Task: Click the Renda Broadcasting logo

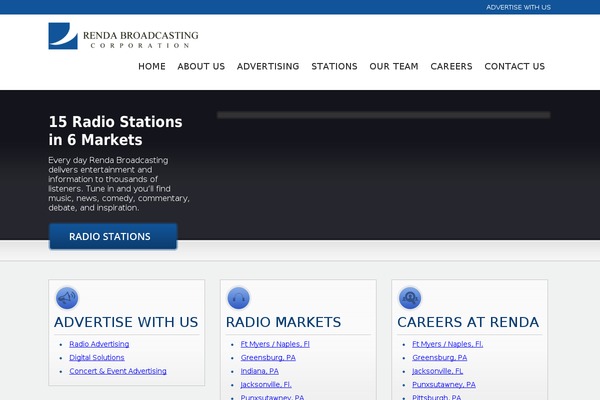Action: click(x=123, y=36)
